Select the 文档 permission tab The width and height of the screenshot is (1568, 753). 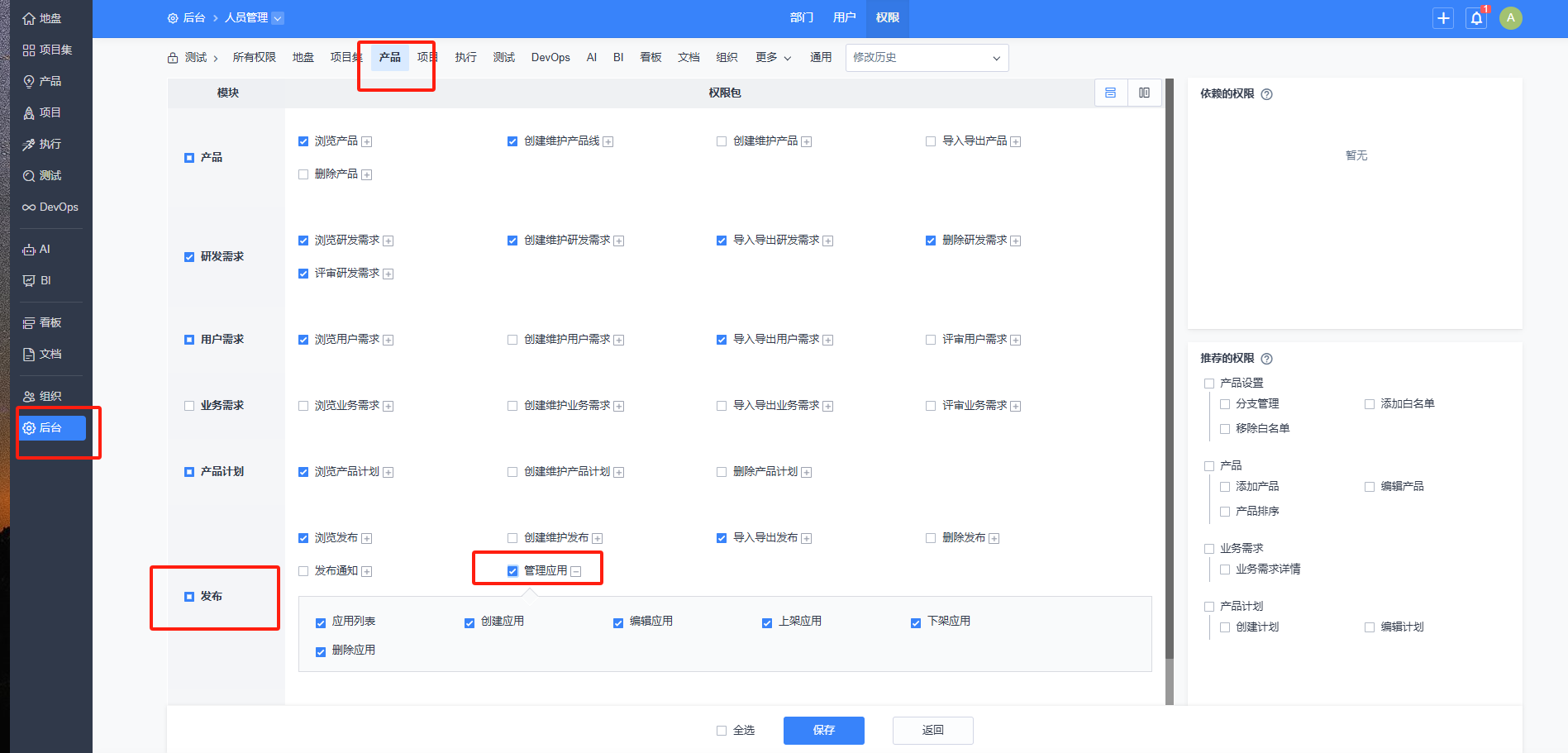click(x=689, y=57)
